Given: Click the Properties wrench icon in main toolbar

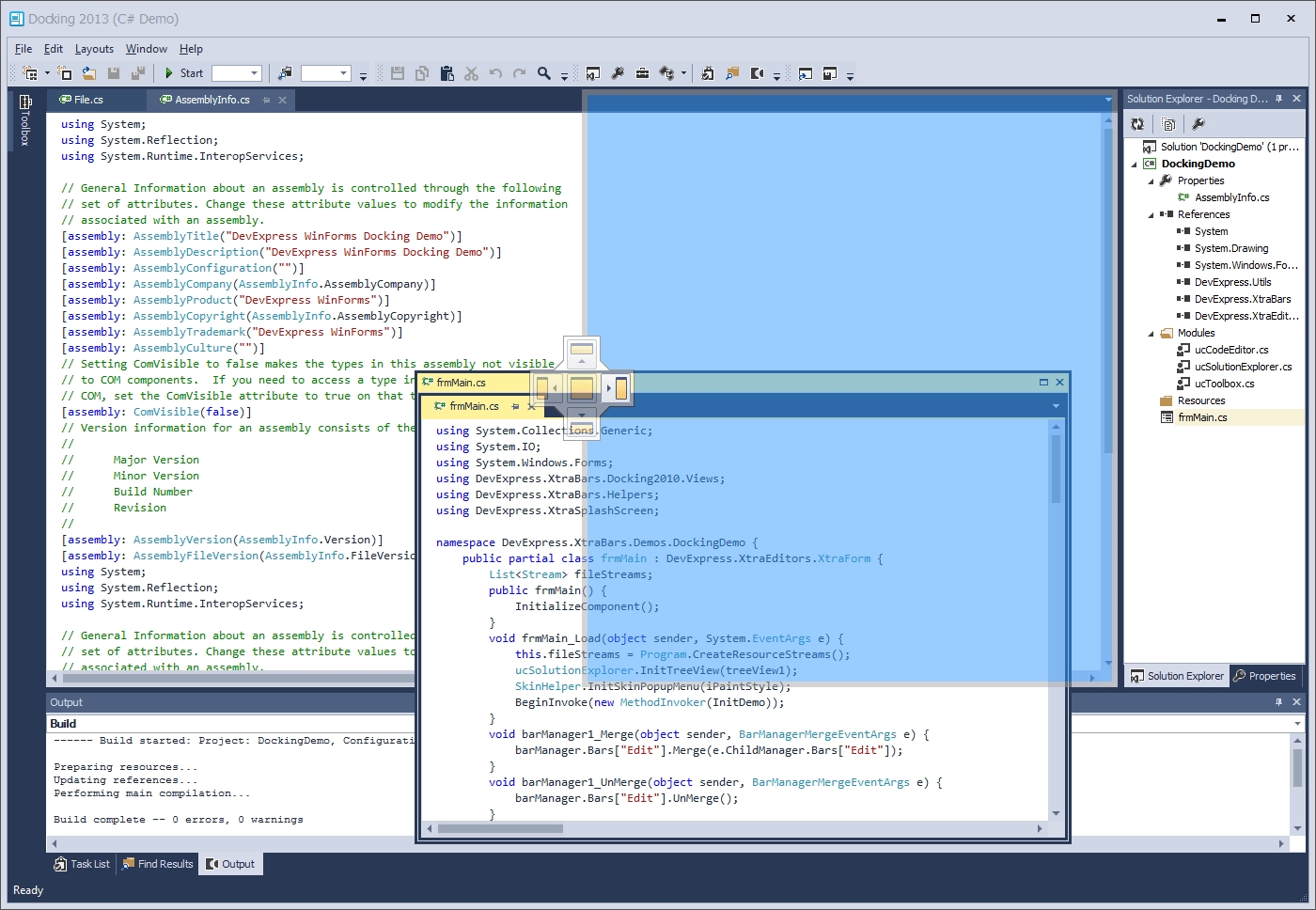Looking at the screenshot, I should (x=618, y=73).
